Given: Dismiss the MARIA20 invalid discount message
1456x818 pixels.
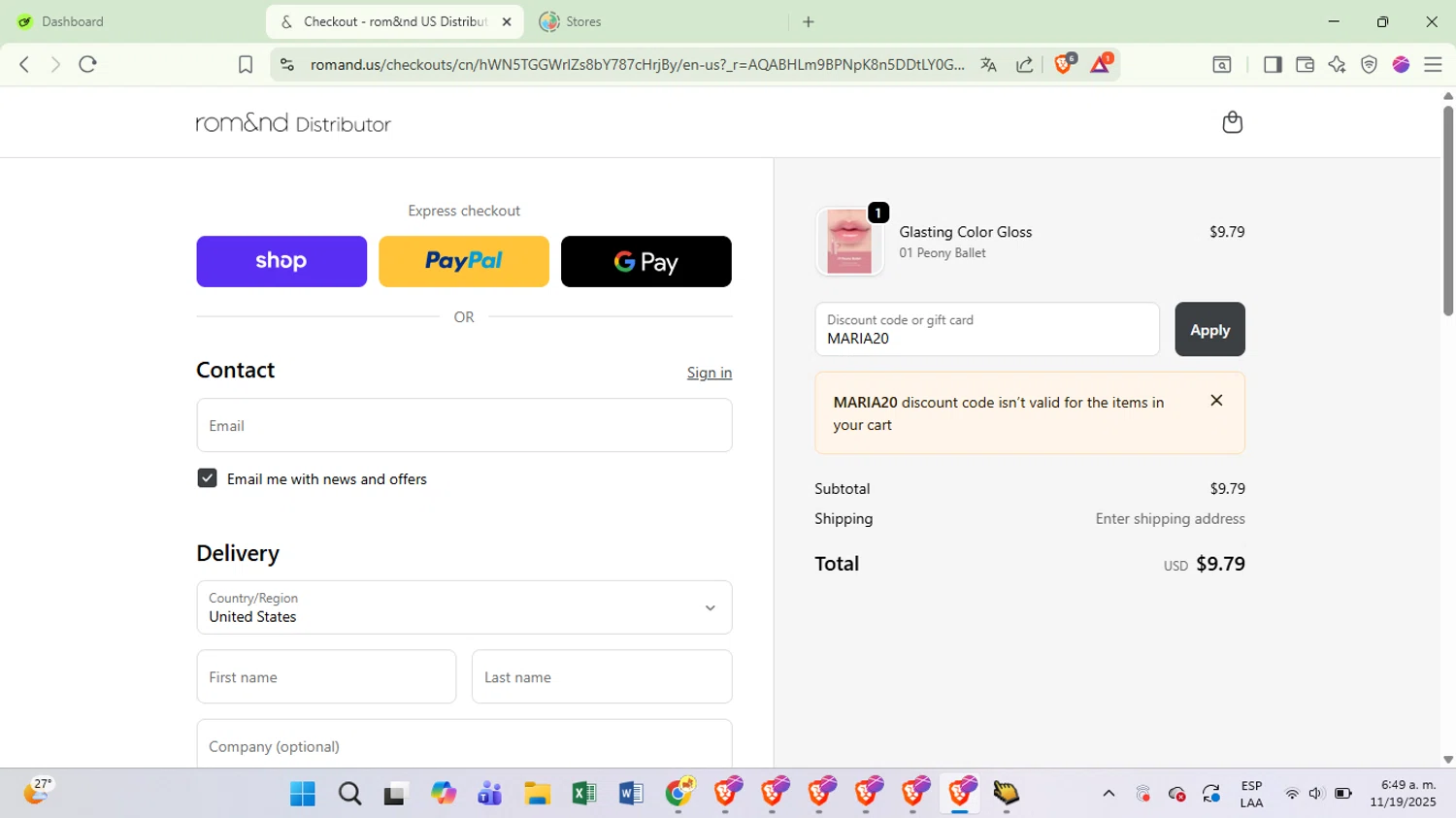Looking at the screenshot, I should coord(1216,401).
